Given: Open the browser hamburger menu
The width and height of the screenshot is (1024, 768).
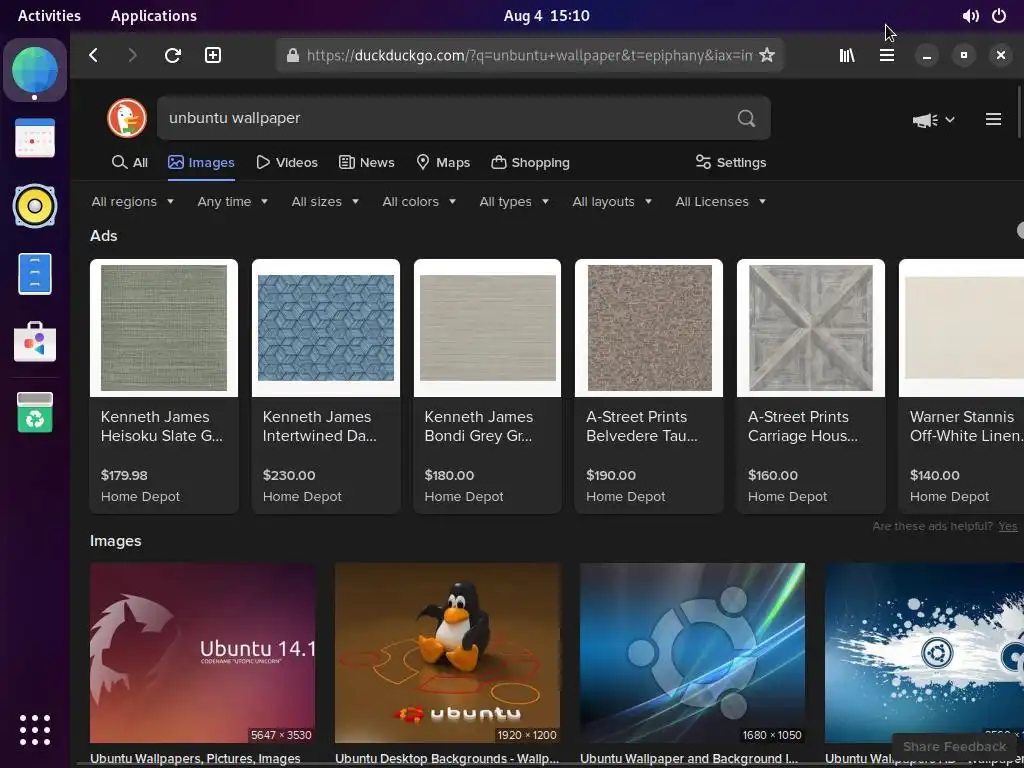Looking at the screenshot, I should (887, 56).
